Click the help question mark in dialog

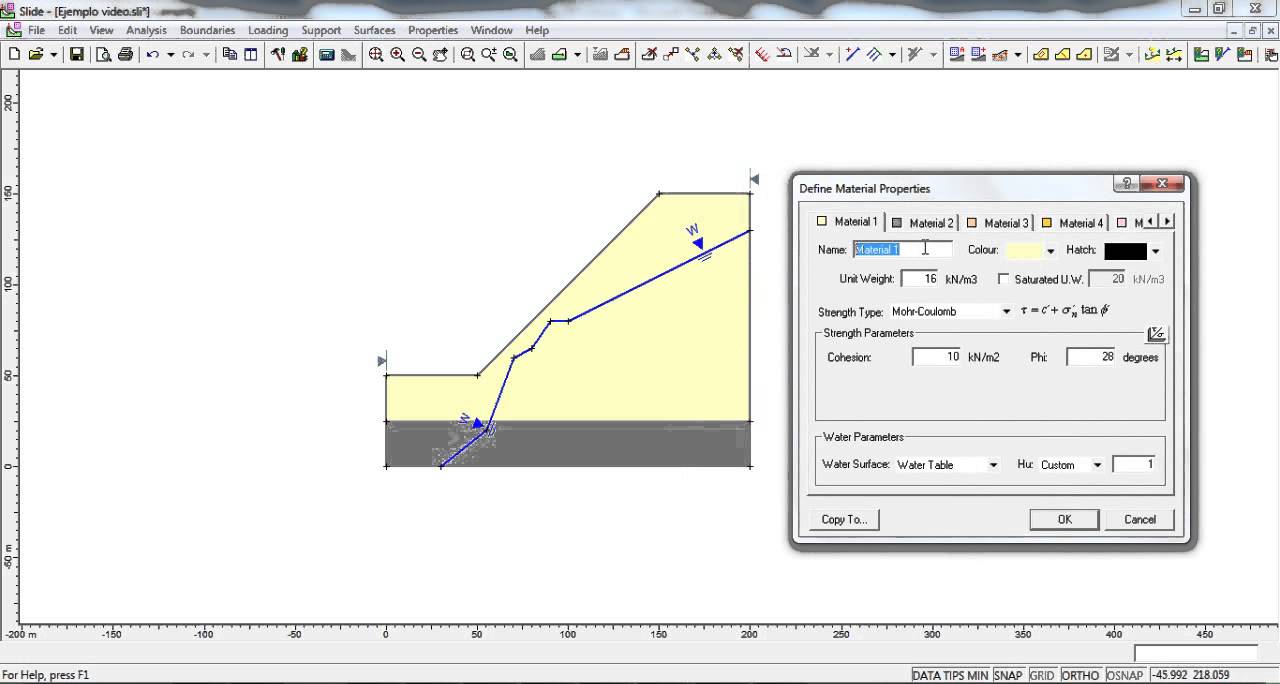(1127, 183)
